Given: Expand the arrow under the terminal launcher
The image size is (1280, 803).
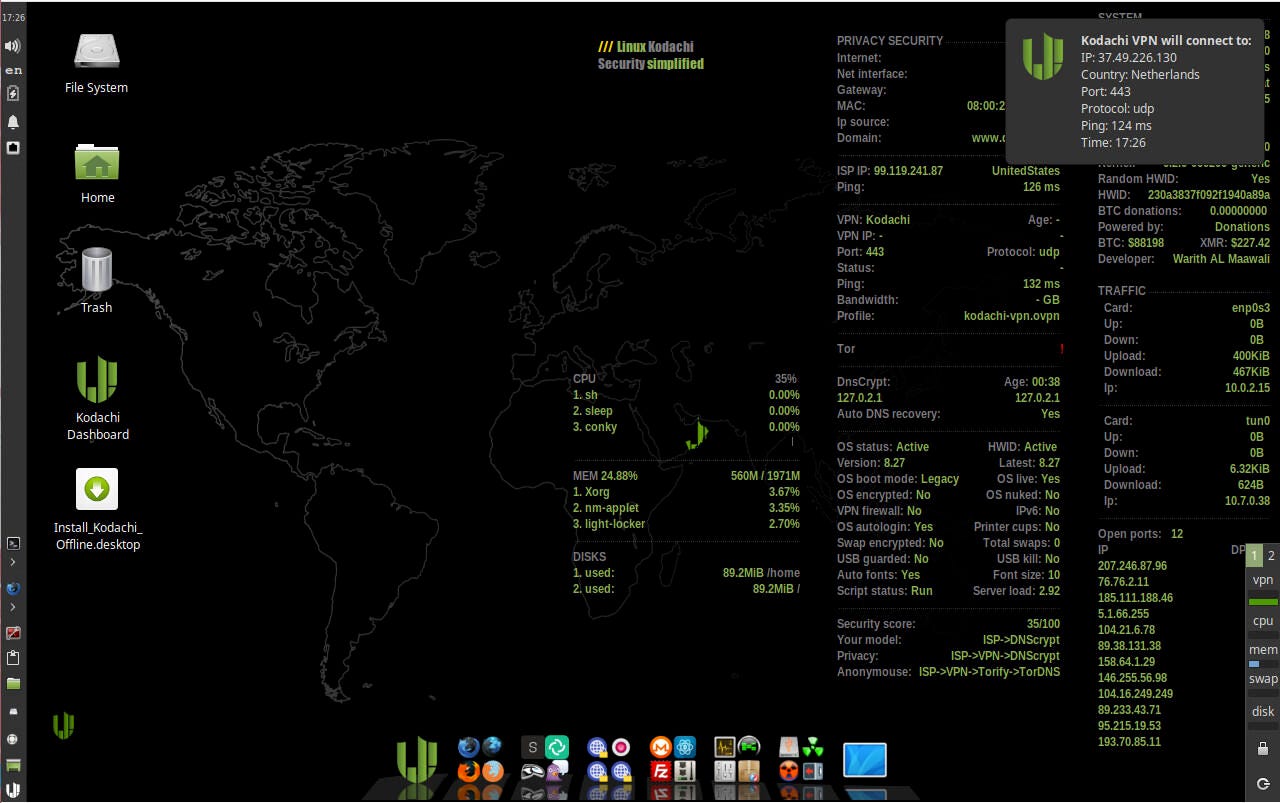Looking at the screenshot, I should click(x=13, y=562).
